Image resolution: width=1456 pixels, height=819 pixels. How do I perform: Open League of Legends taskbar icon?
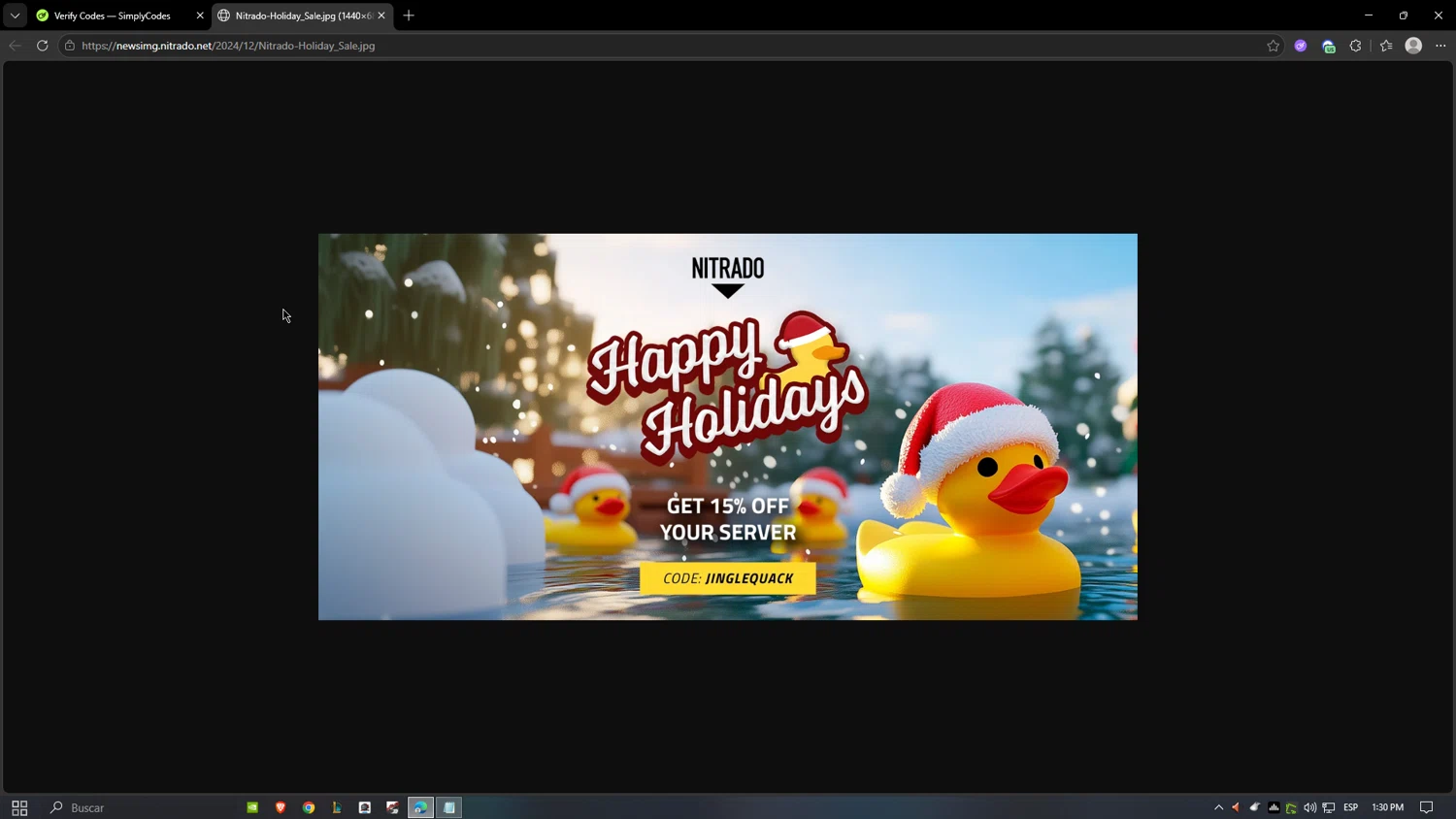click(337, 807)
